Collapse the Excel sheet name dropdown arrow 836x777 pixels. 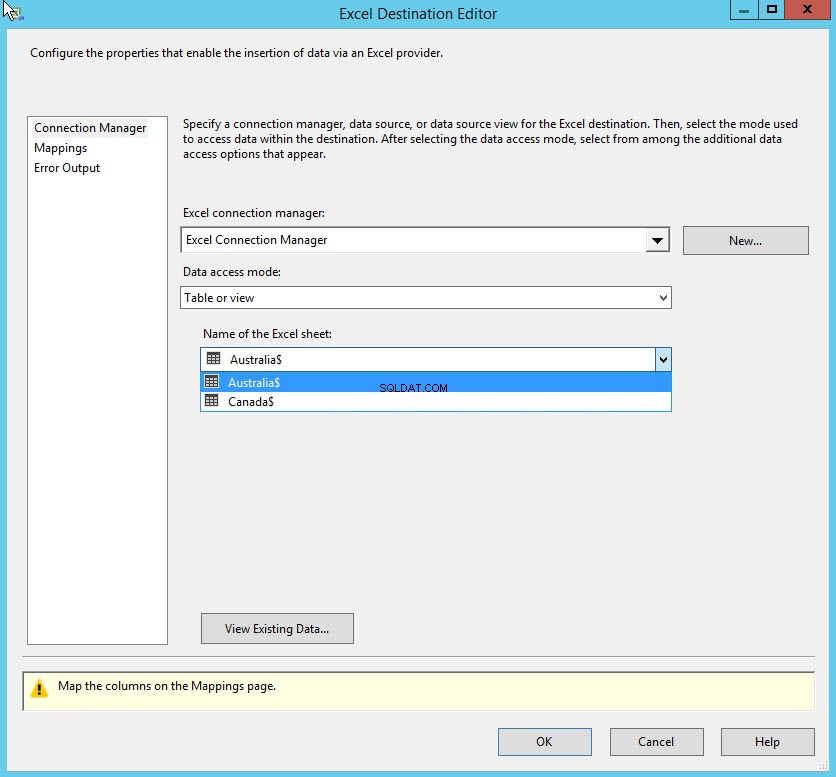[x=663, y=359]
